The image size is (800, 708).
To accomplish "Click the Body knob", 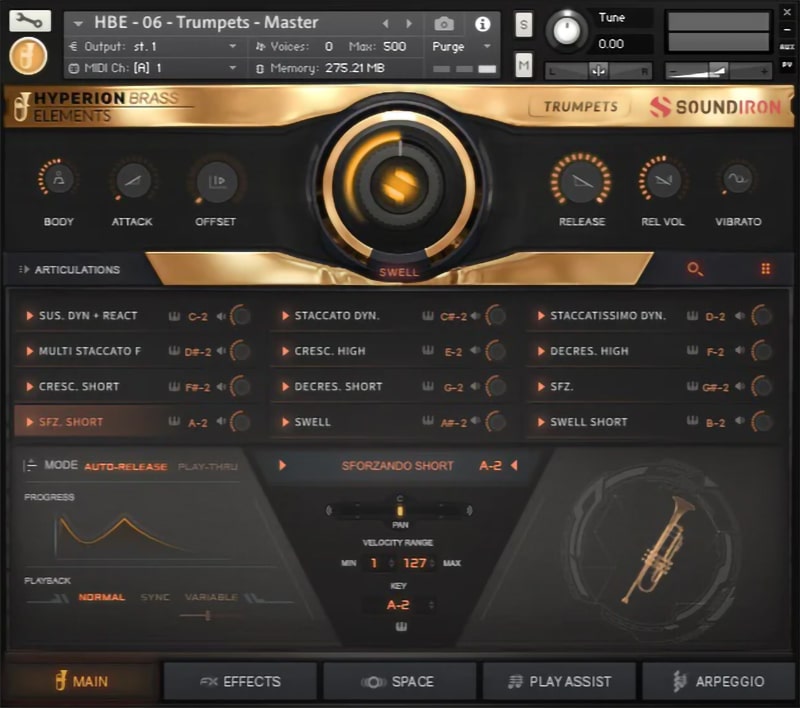I will point(58,179).
